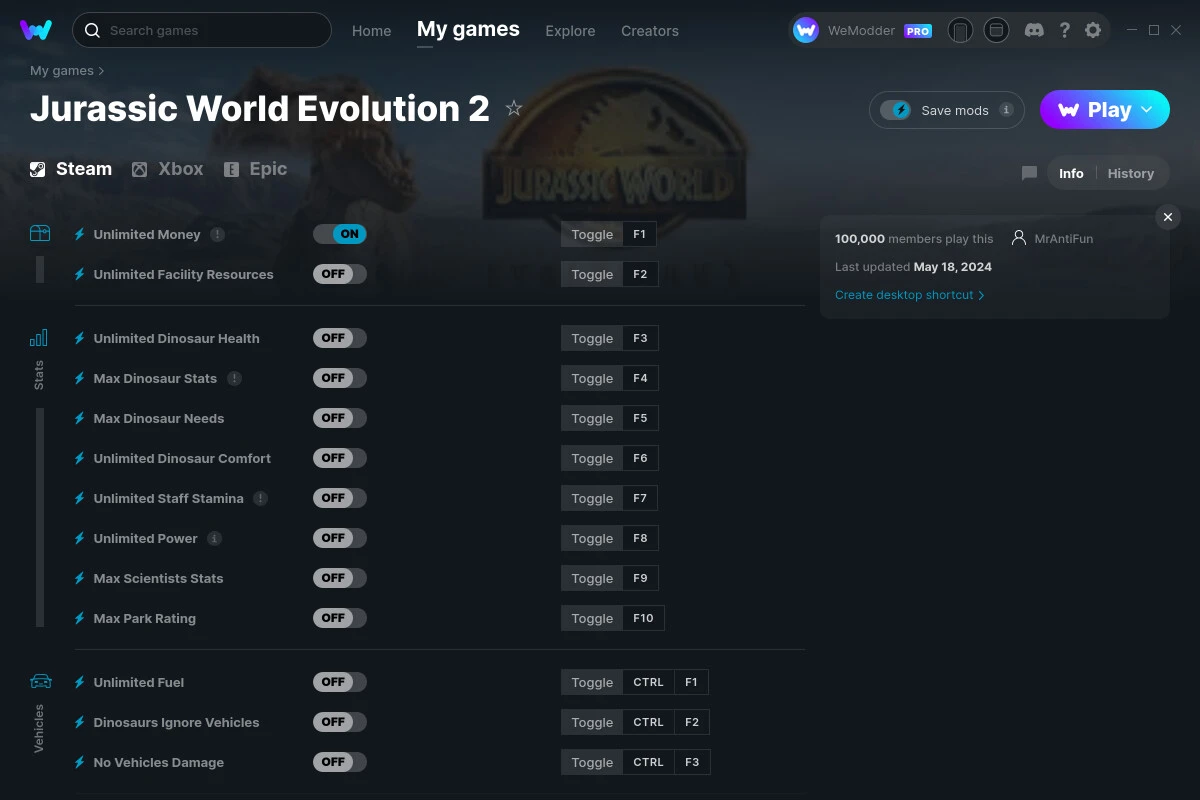Enable the Unlimited Dinosaur Health toggle
1200x800 pixels.
(x=339, y=337)
